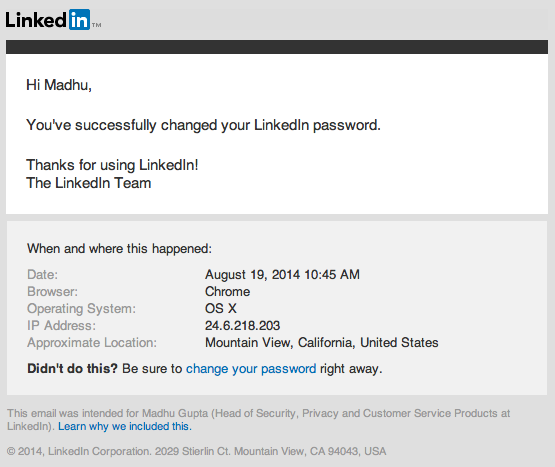This screenshot has height=467, width=555.
Task: Click the bold 'Didn't do this?' text
Action: (x=72, y=369)
